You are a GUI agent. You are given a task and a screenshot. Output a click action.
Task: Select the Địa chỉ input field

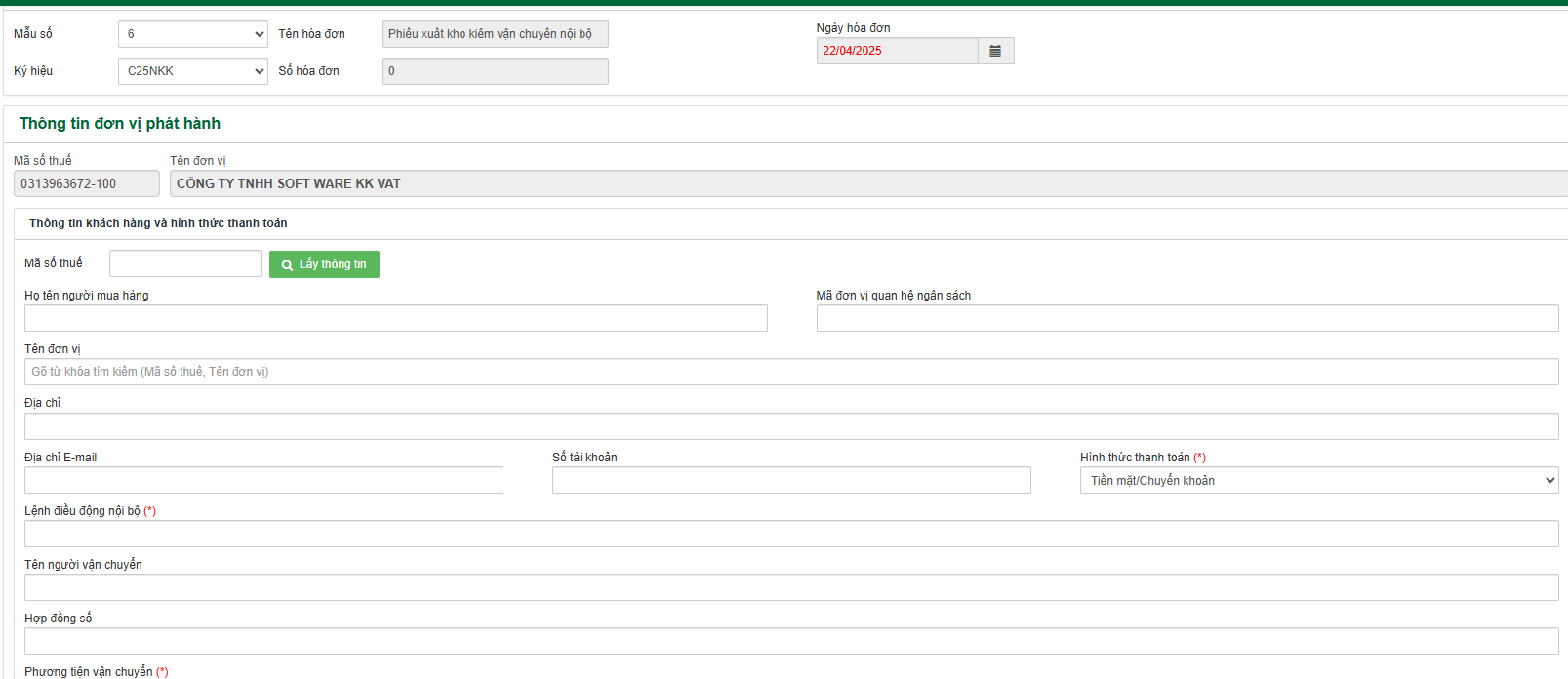click(790, 426)
